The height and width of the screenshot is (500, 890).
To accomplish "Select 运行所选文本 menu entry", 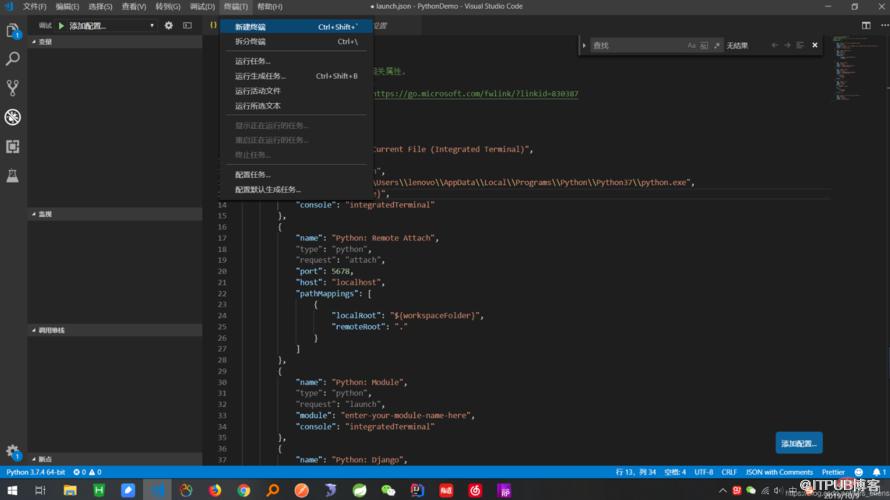I will pyautogui.click(x=296, y=106).
